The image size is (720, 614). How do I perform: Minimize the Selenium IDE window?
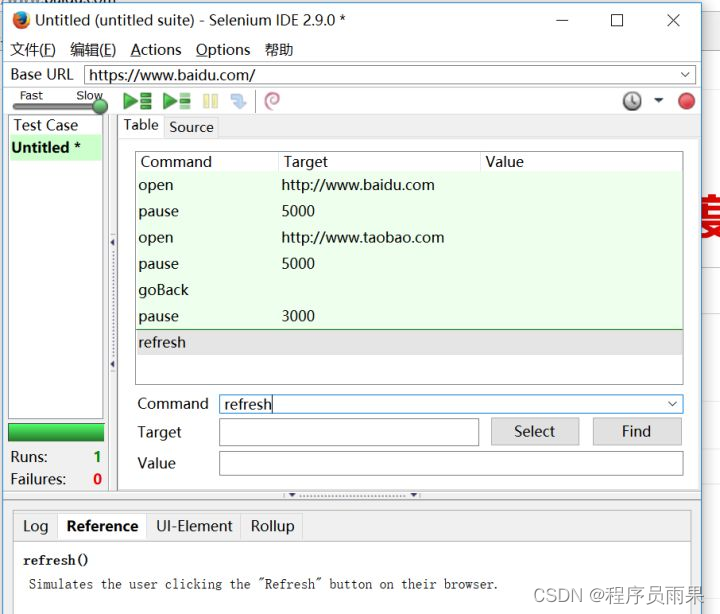(x=562, y=21)
